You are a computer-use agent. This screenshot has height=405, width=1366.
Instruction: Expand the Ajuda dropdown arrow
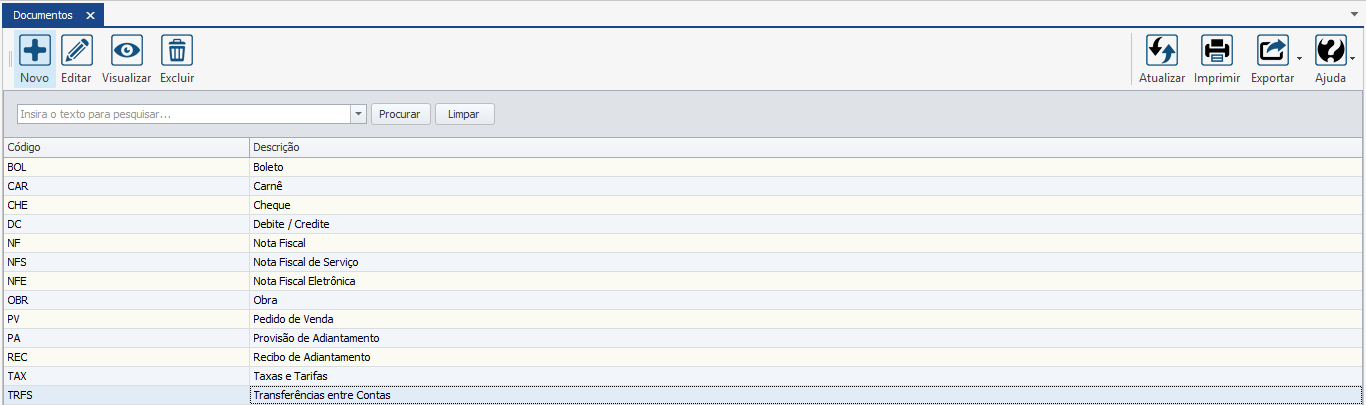click(x=1353, y=59)
